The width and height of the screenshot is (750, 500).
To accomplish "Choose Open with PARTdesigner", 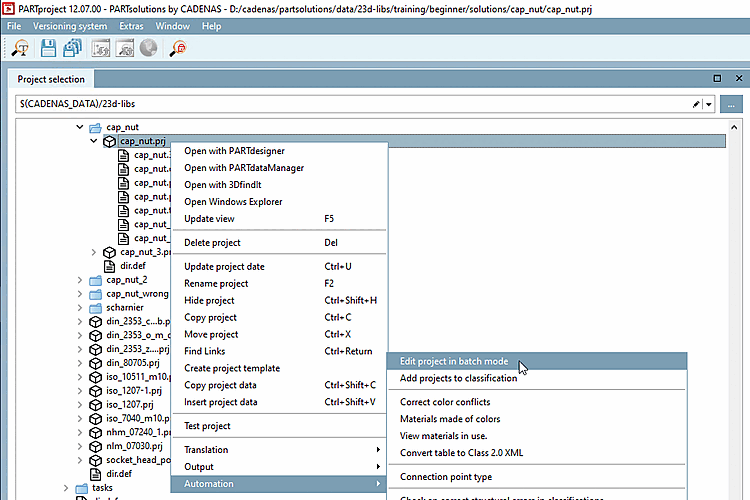I will [x=236, y=151].
